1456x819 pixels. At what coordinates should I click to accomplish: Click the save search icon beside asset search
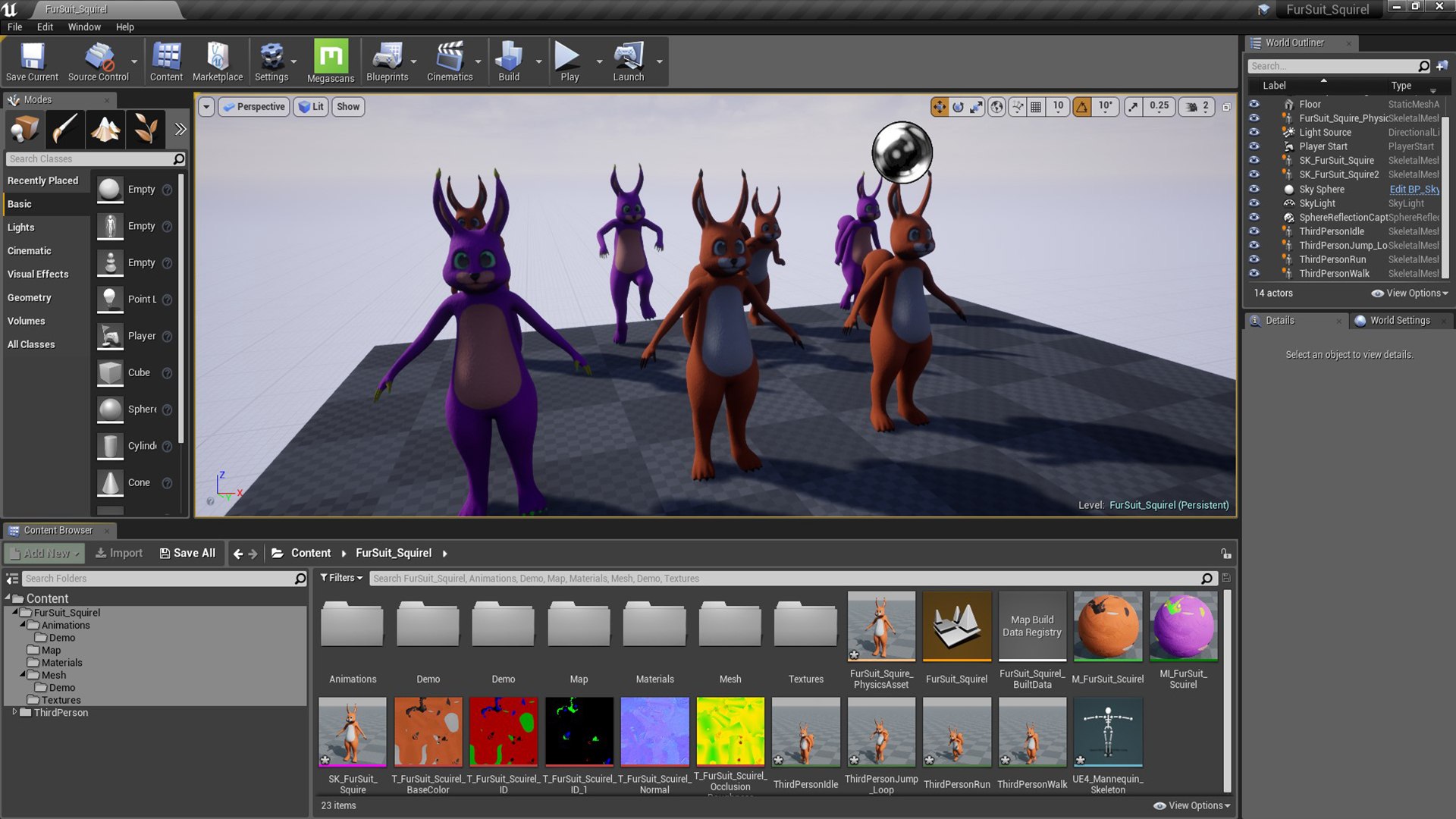(1226, 578)
